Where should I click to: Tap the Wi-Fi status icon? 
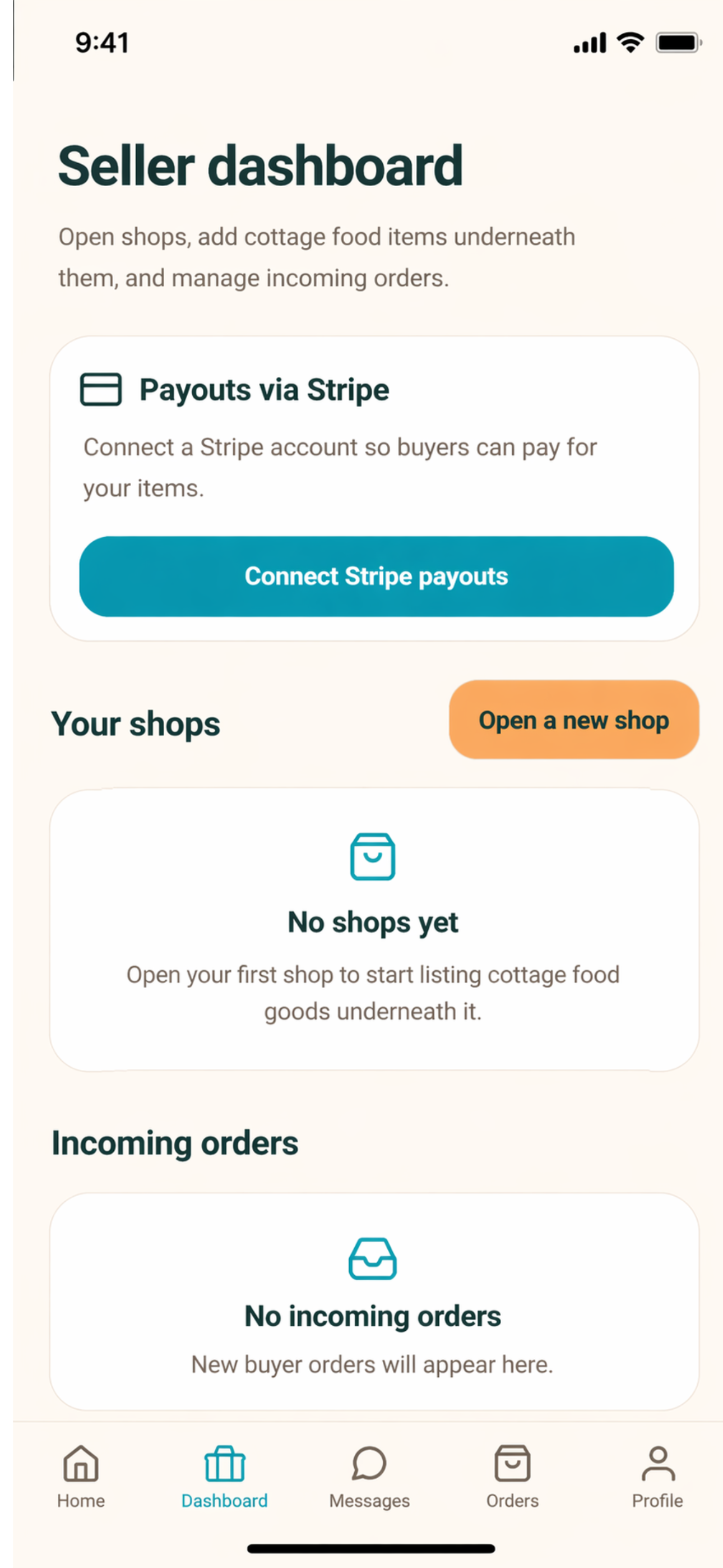(x=631, y=43)
